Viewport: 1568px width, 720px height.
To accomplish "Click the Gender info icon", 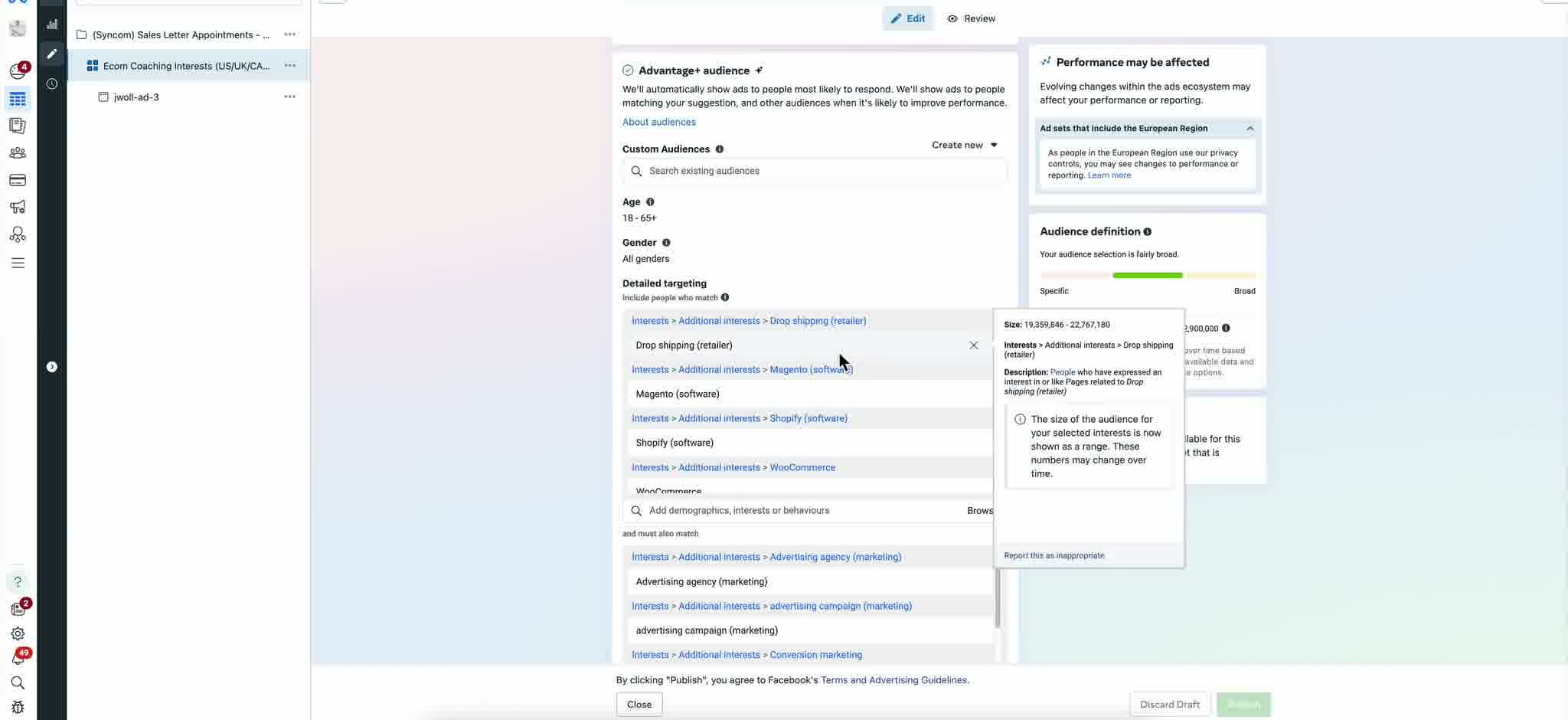I will pos(666,243).
